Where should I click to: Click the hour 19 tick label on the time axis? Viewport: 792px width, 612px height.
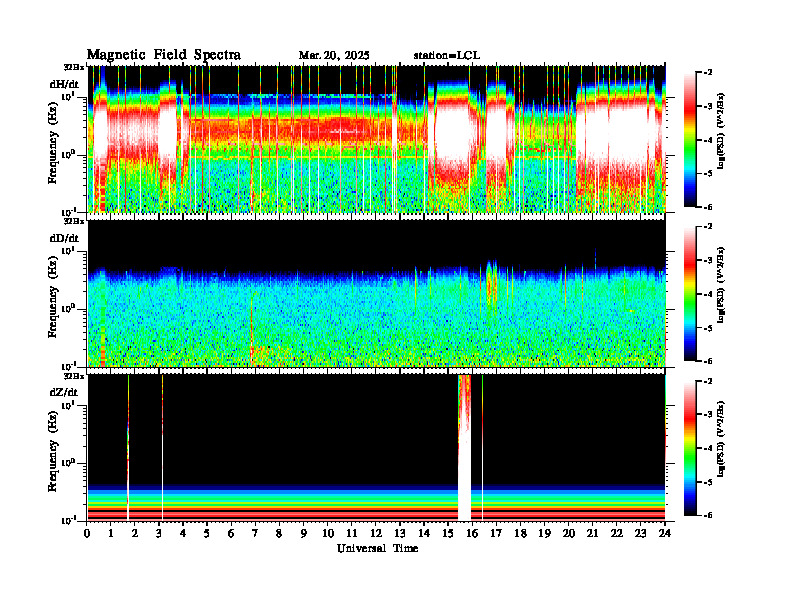(x=544, y=534)
